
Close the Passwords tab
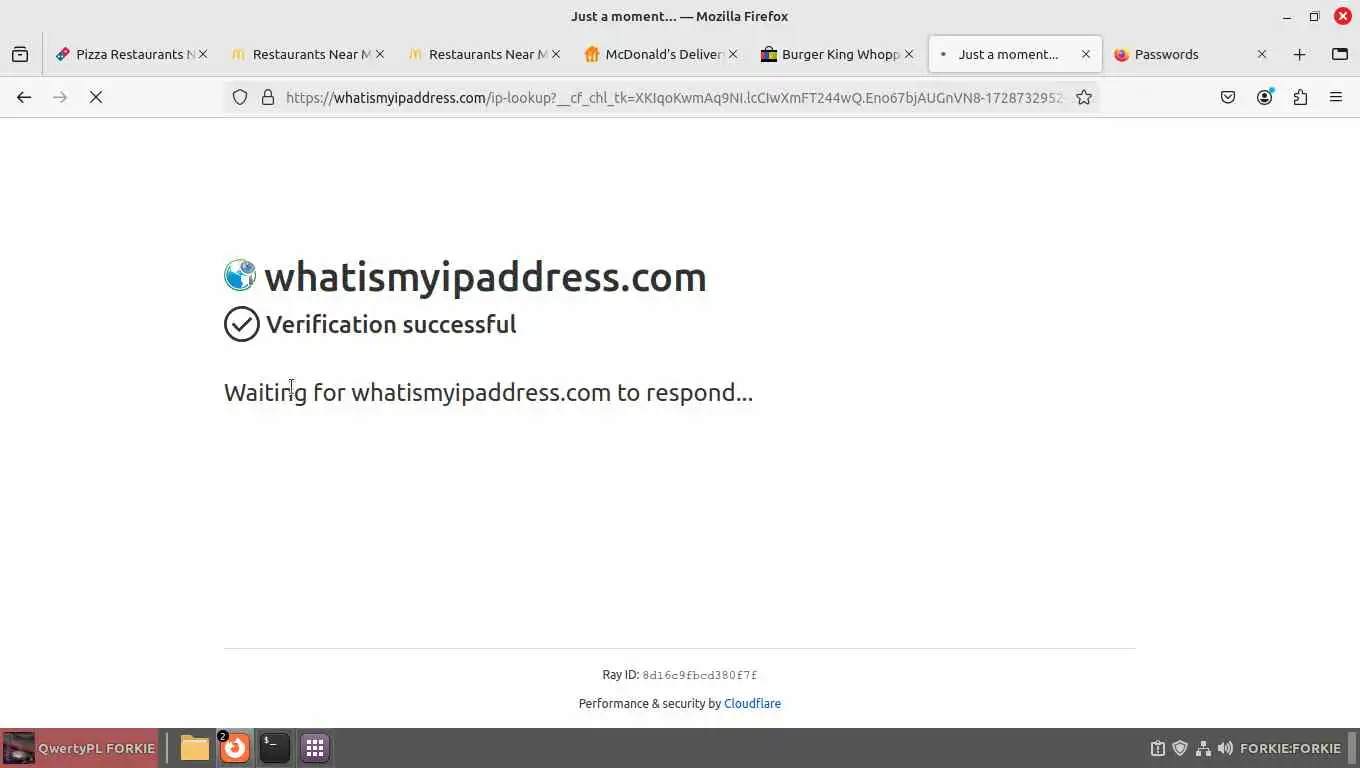[x=1262, y=54]
